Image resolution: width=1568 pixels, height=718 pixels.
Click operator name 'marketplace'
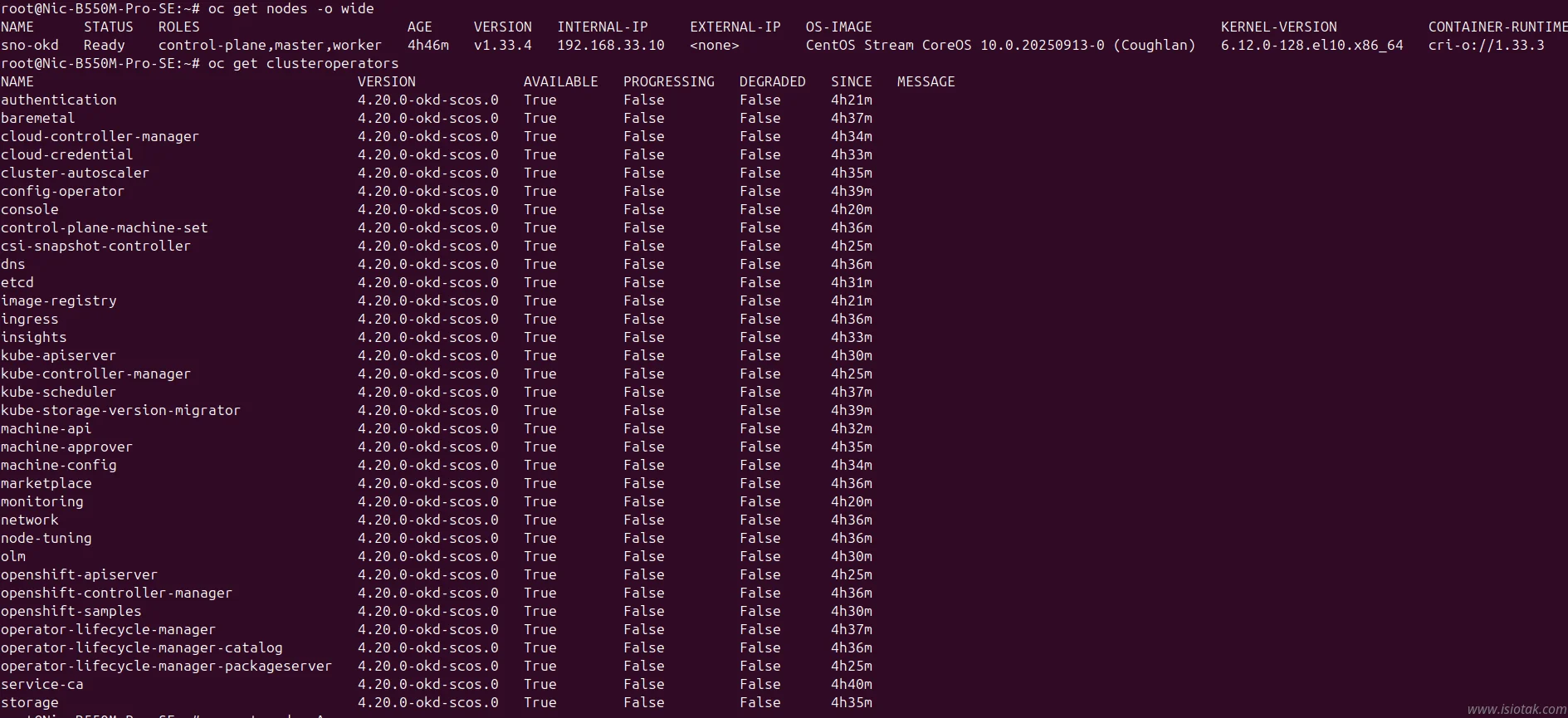(x=46, y=484)
